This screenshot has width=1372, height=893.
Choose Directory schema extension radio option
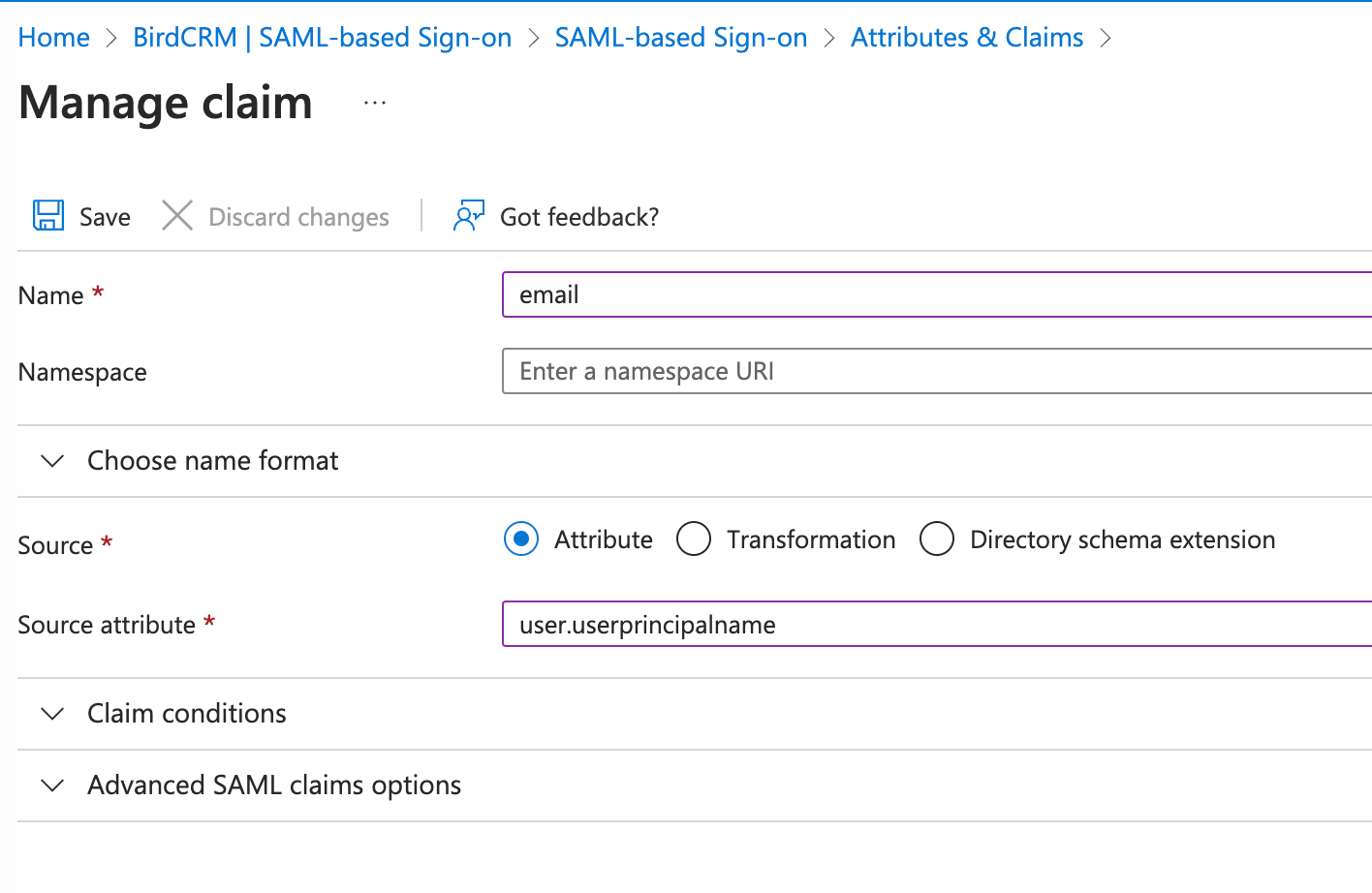937,539
